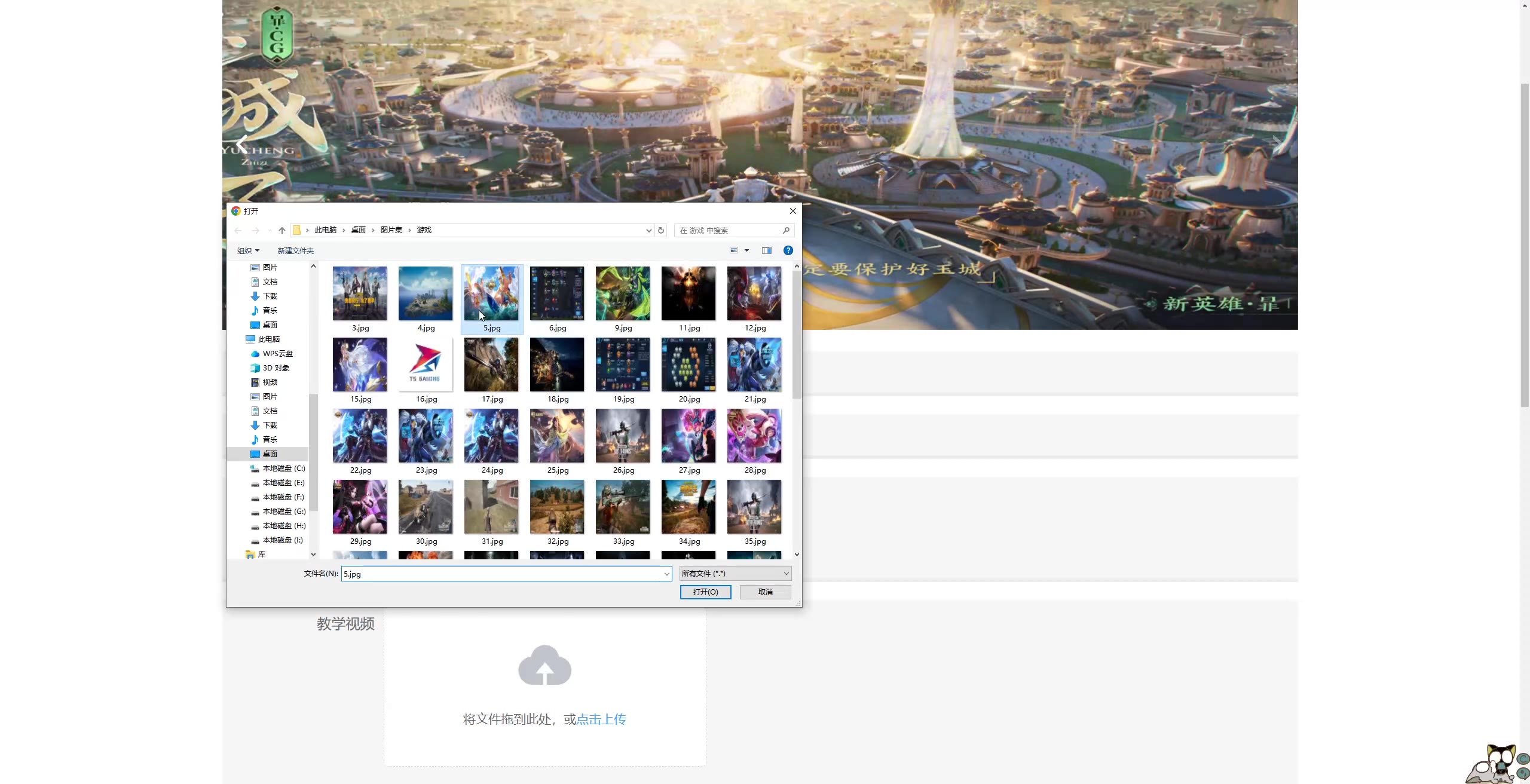This screenshot has height=784, width=1530.
Task: Open WPS云盘 in the navigation pane
Action: tap(277, 354)
